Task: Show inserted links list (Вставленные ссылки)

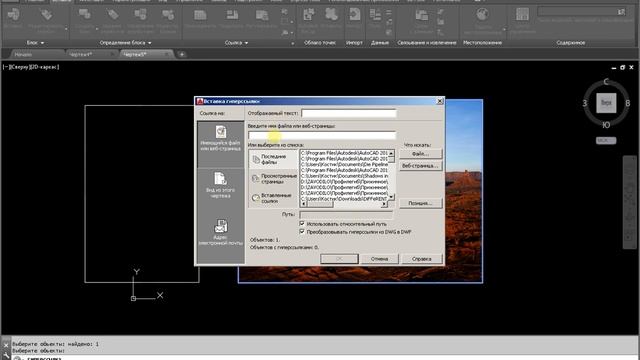Action: pyautogui.click(x=273, y=198)
